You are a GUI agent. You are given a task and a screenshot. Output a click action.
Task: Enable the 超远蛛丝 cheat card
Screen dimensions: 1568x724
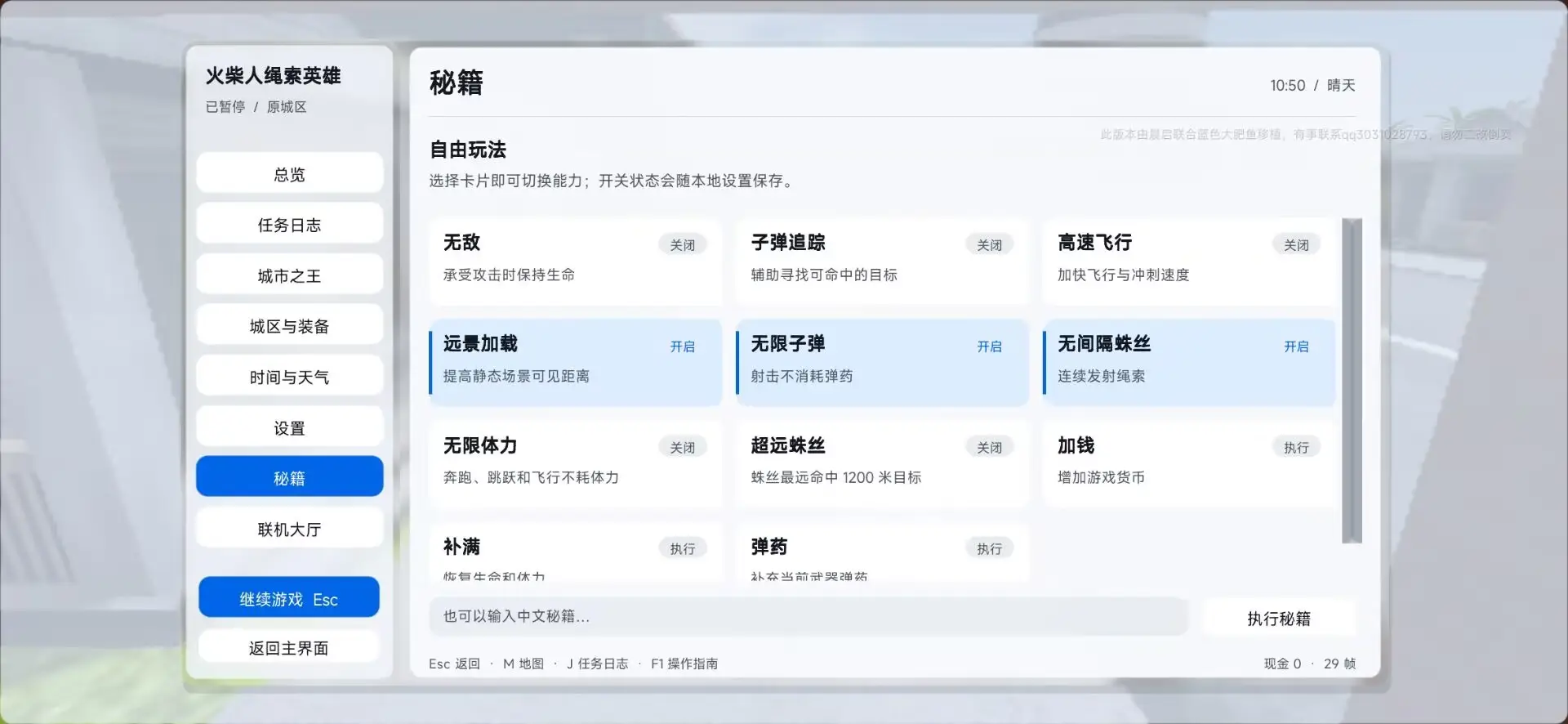tap(882, 464)
